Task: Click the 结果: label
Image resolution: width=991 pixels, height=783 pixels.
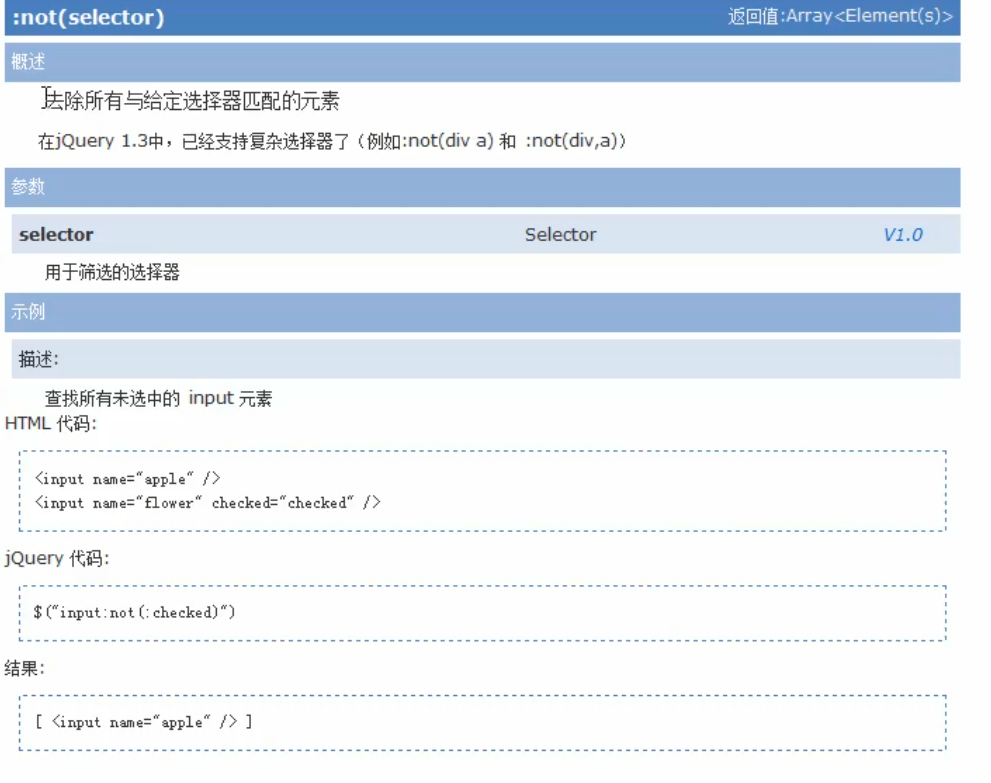Action: (25, 669)
